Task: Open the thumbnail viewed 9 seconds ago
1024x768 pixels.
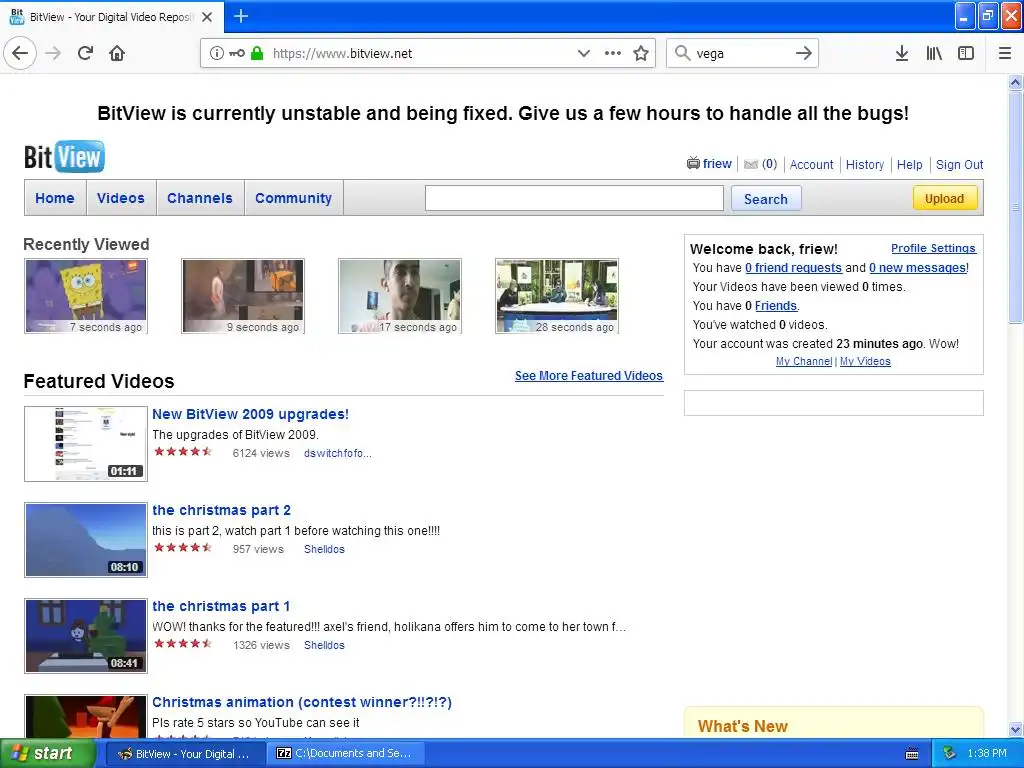Action: pyautogui.click(x=243, y=296)
